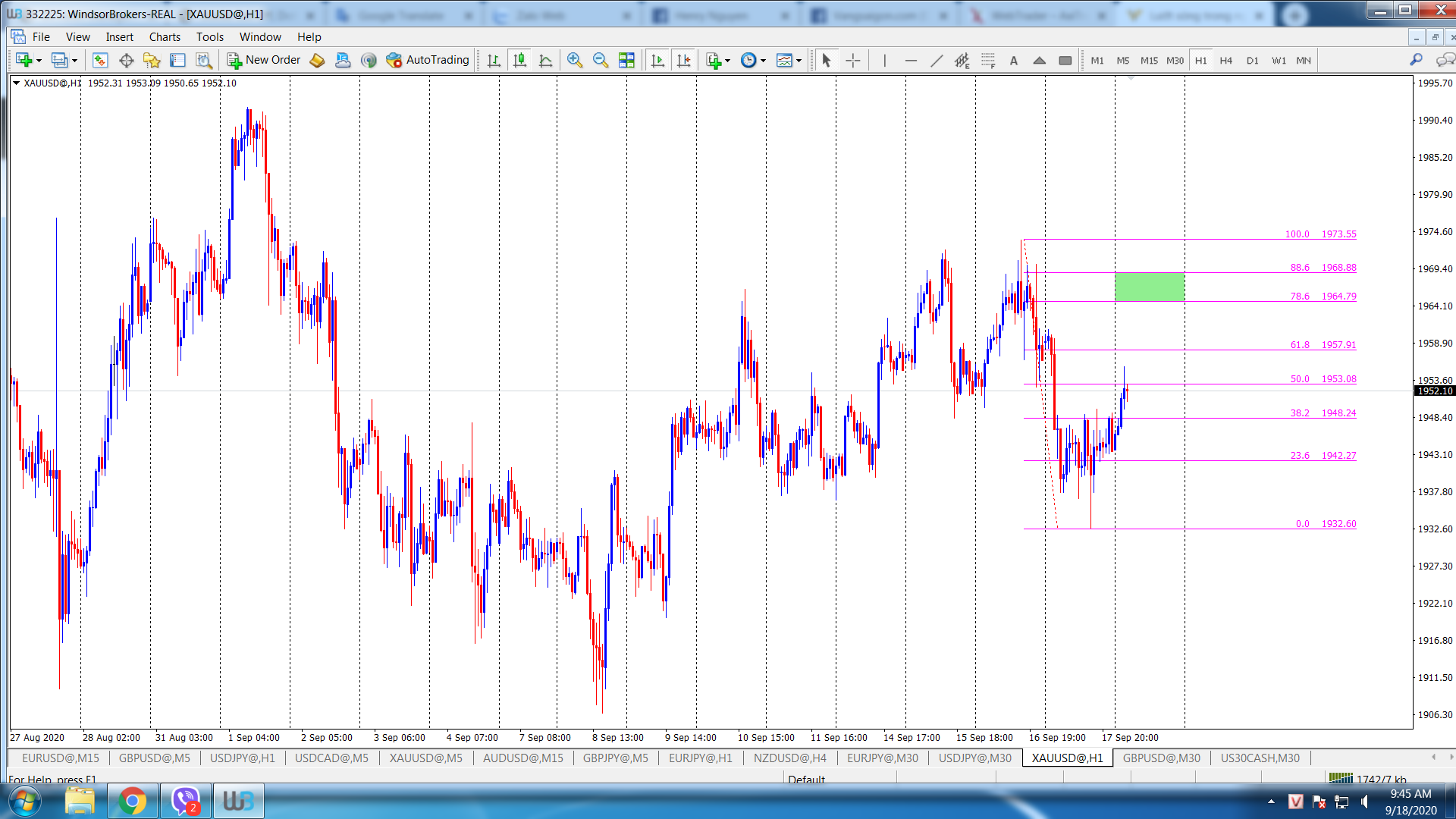Open the Strategy Tester magnifier icon
The width and height of the screenshot is (1456, 819).
[x=203, y=60]
